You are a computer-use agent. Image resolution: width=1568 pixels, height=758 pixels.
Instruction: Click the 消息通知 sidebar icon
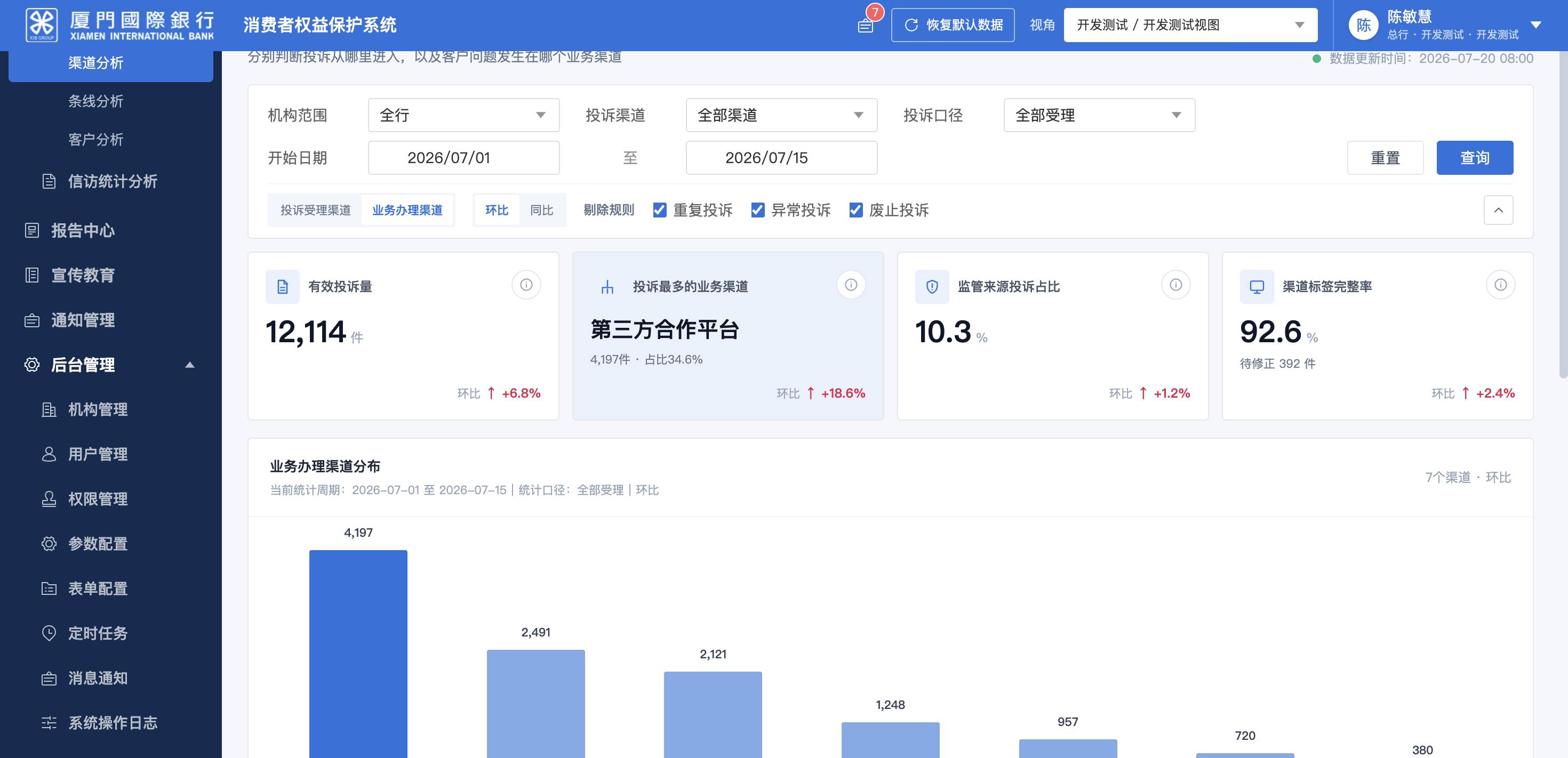coord(49,678)
